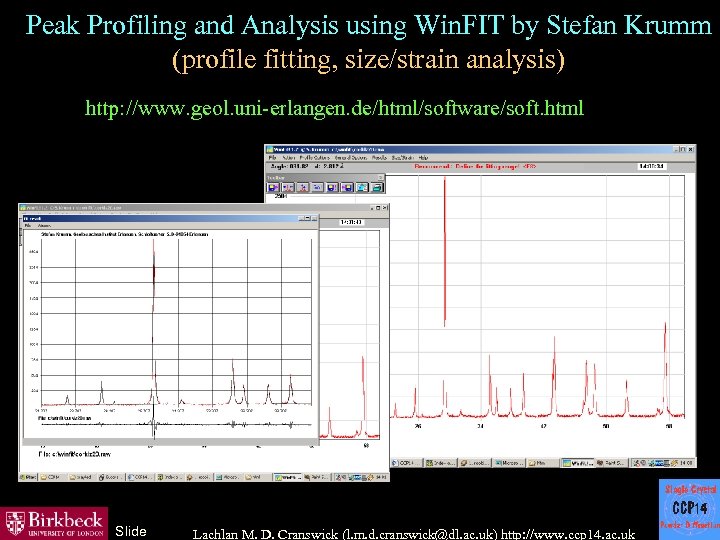Viewport: 720px width, 540px height.
Task: Click the difference curve below the fitted plot
Action: pos(176,425)
